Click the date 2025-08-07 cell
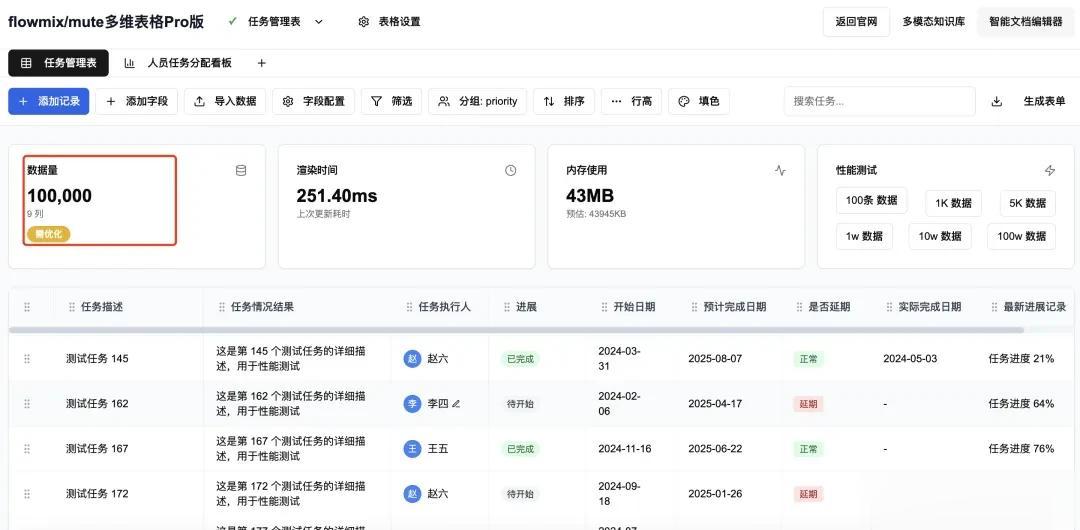 (715, 359)
